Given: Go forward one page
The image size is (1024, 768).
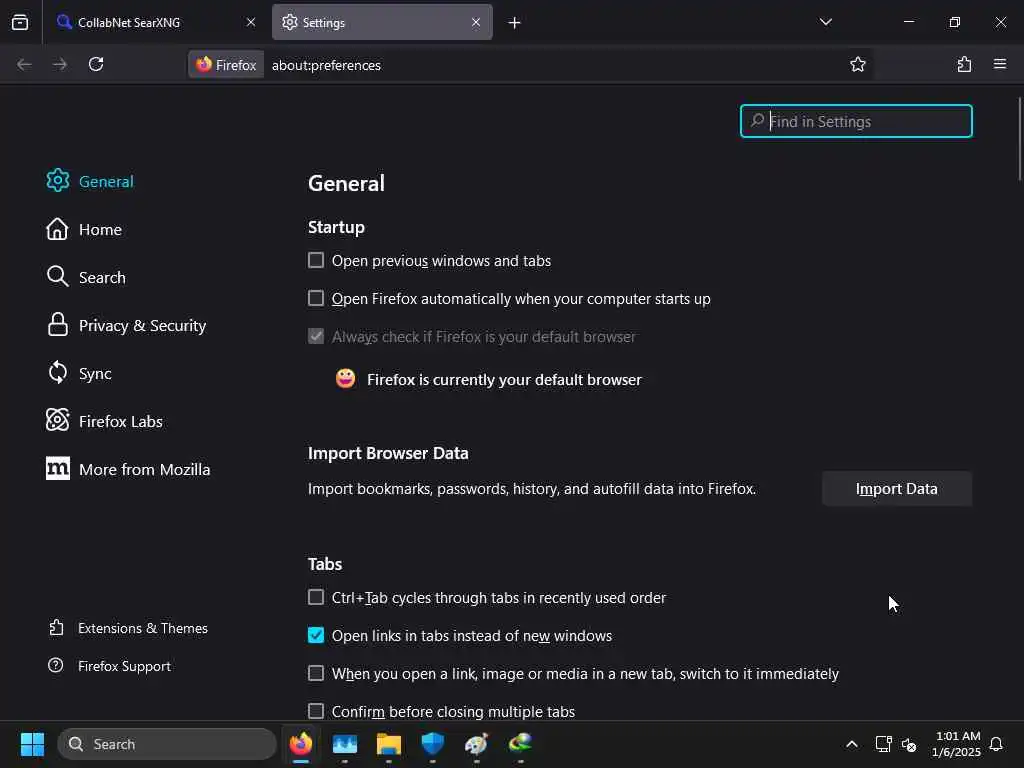Looking at the screenshot, I should coord(60,65).
